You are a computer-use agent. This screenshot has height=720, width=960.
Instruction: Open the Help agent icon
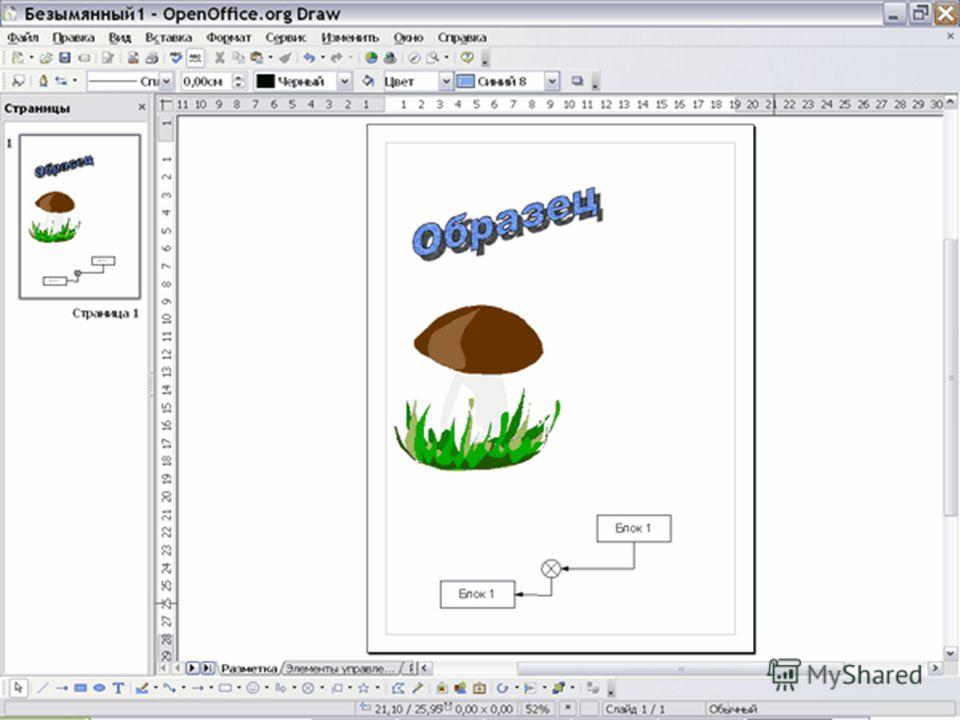pos(467,58)
